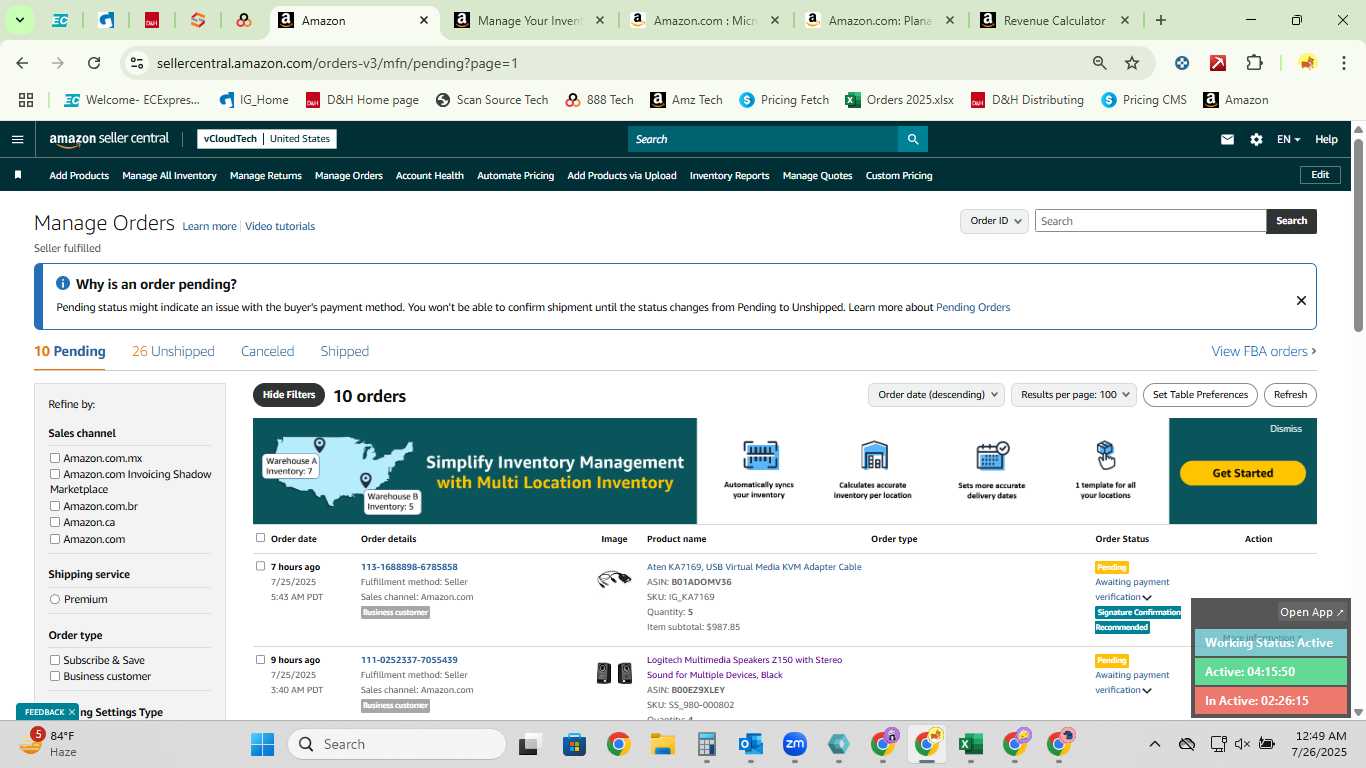
Task: Open View FBA orders link
Action: pos(1264,351)
